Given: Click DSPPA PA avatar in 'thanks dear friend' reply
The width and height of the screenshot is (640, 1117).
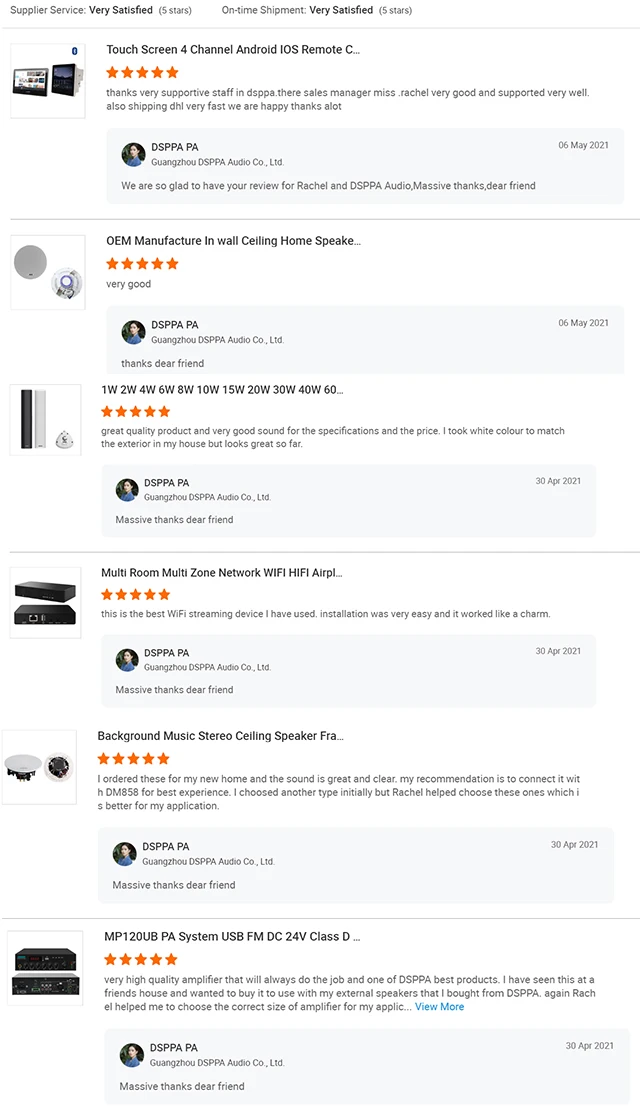Looking at the screenshot, I should [133, 332].
